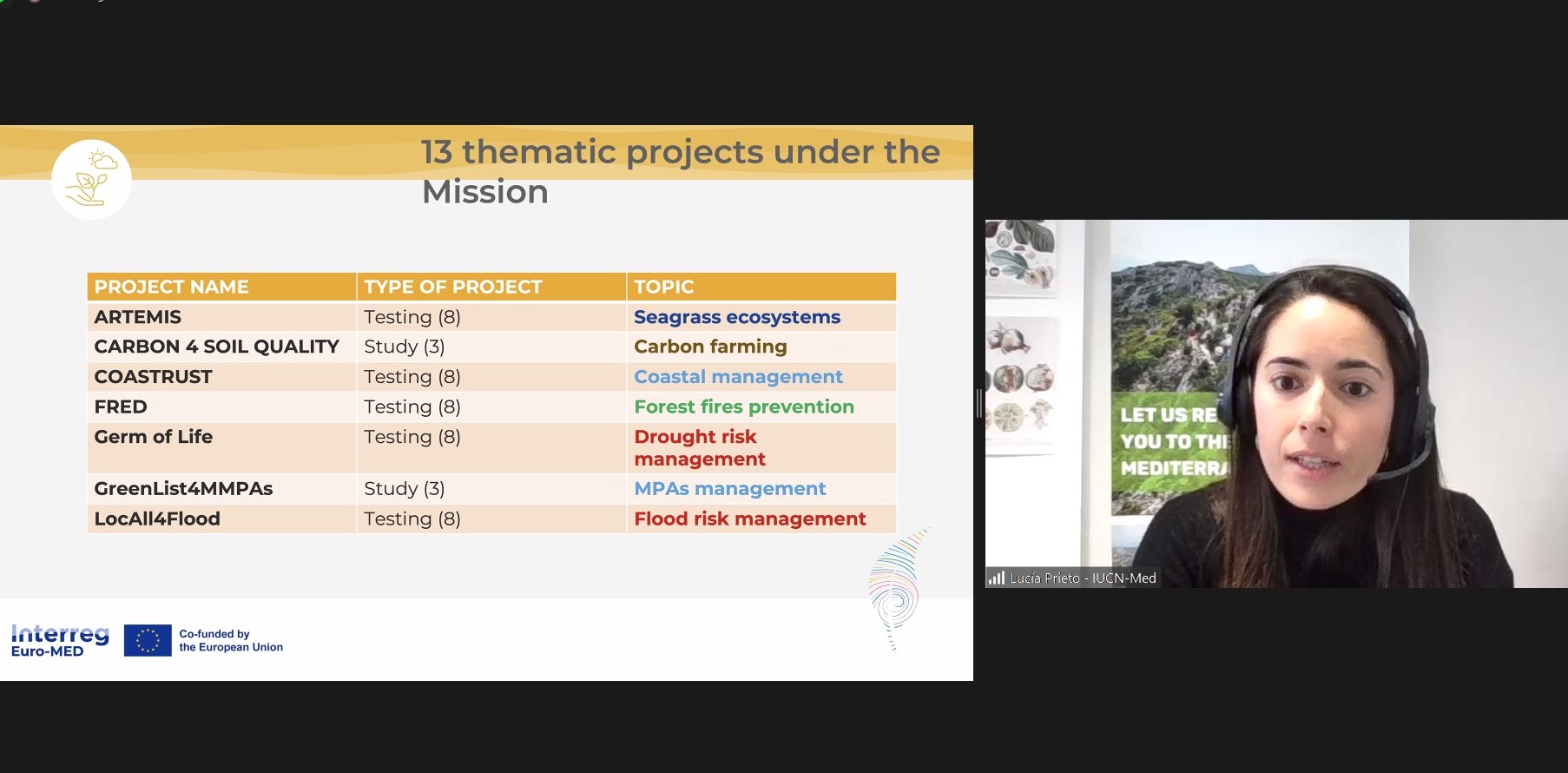Click the Coastal management topic
This screenshot has height=773, width=1568.
click(x=738, y=377)
